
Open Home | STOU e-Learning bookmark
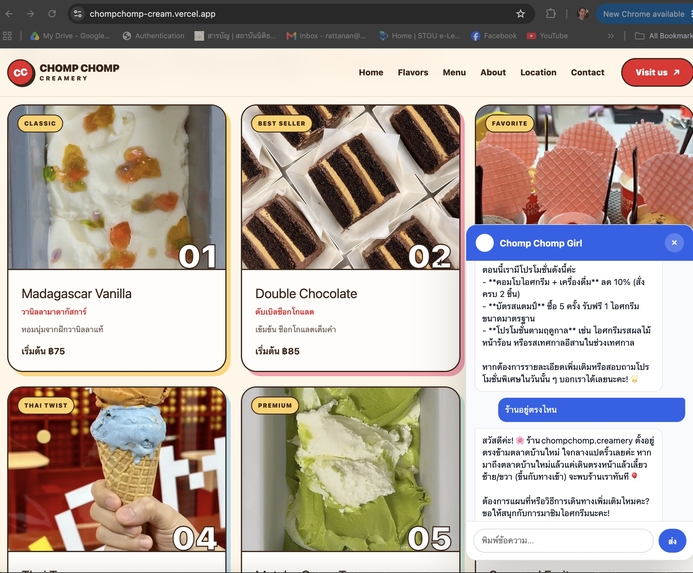(420, 36)
